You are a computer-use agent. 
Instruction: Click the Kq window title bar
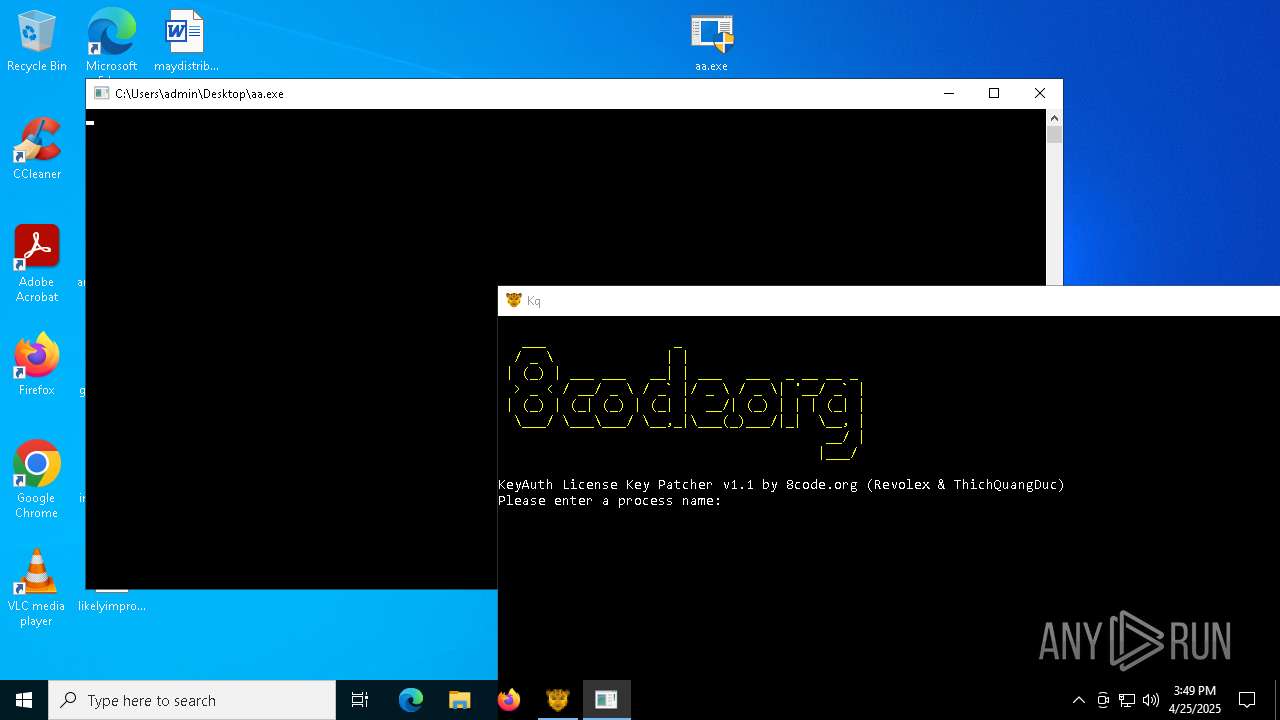tap(889, 300)
